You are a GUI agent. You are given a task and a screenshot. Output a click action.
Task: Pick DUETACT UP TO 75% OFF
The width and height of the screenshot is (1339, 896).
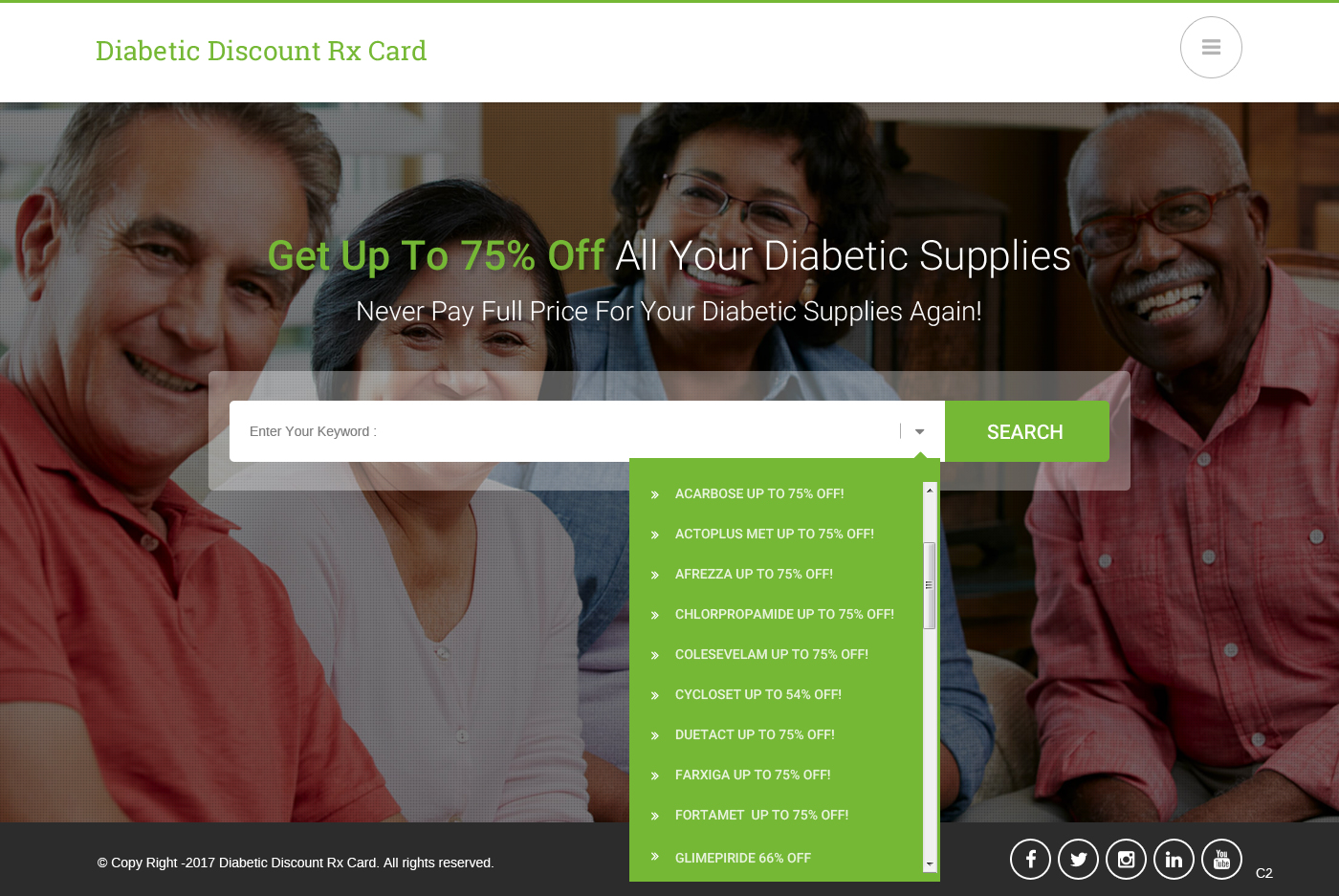pos(755,734)
